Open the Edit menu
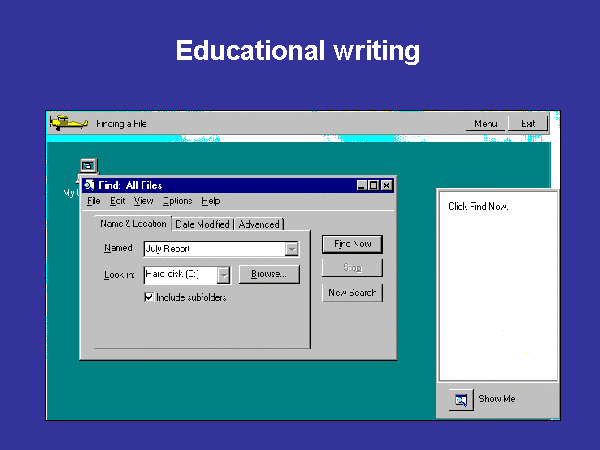This screenshot has height=450, width=600. pos(117,201)
